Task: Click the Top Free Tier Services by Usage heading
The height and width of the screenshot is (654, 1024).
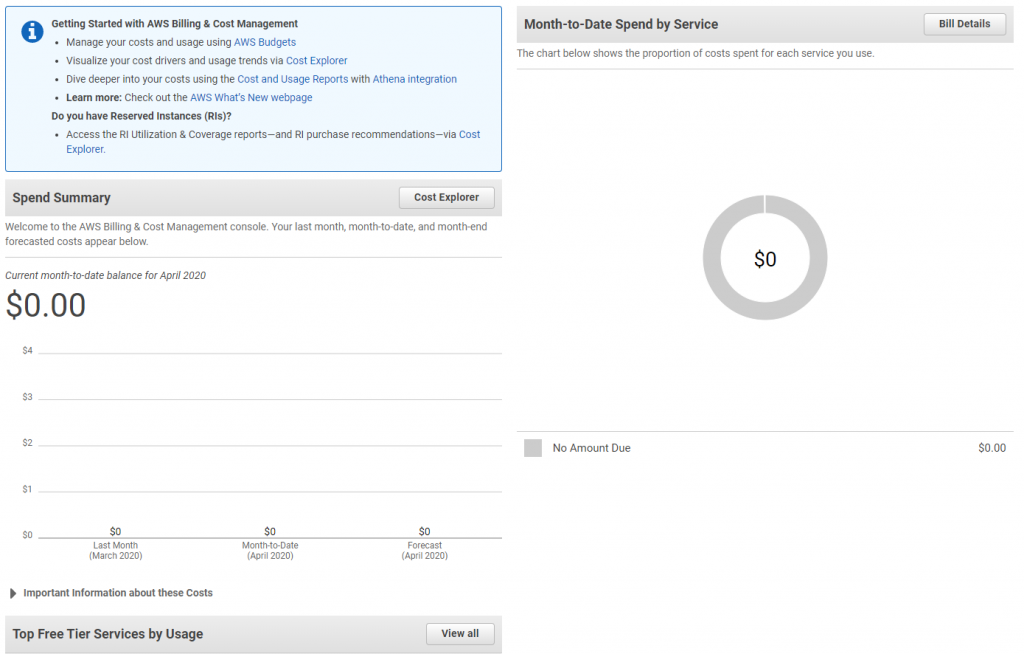Action: click(108, 634)
